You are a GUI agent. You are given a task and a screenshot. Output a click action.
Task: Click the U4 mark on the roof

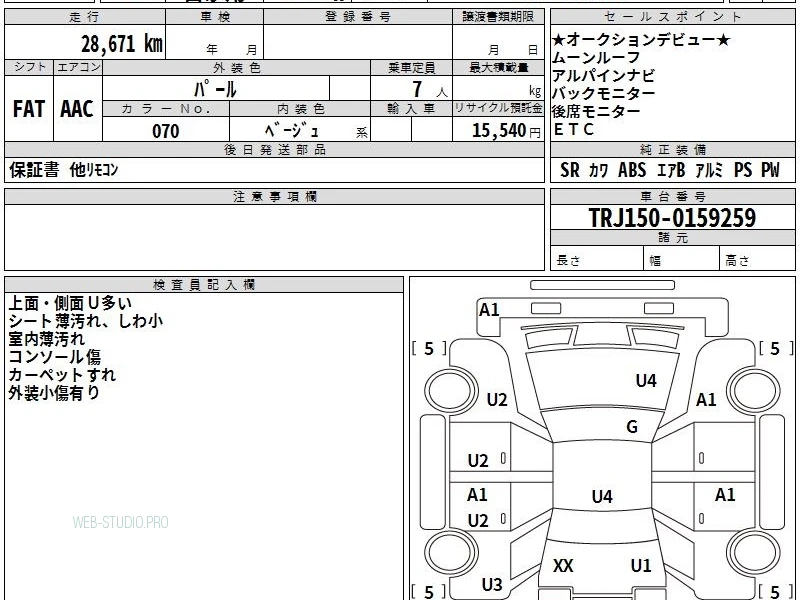[602, 496]
